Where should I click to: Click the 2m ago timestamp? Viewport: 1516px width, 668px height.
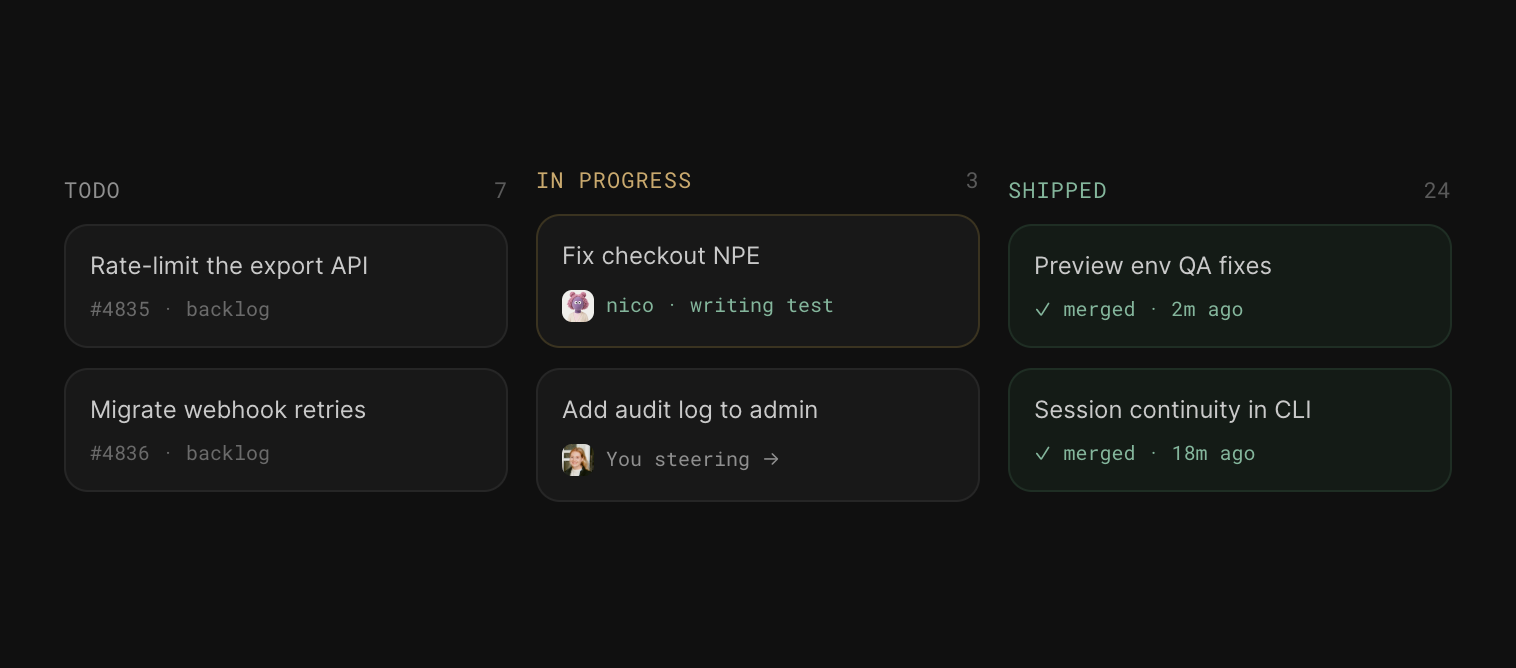1207,310
